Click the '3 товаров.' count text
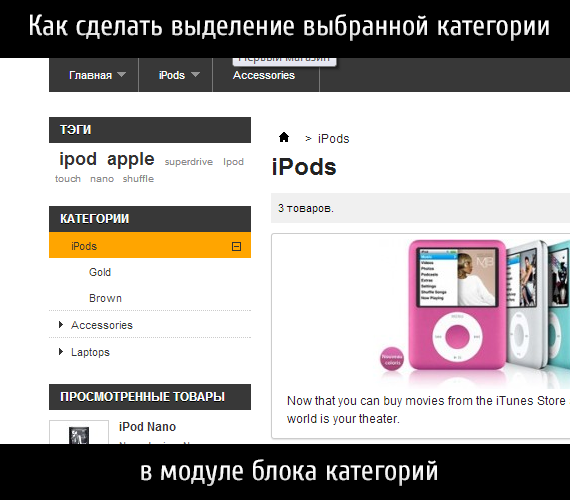The image size is (570, 500). pos(306,208)
